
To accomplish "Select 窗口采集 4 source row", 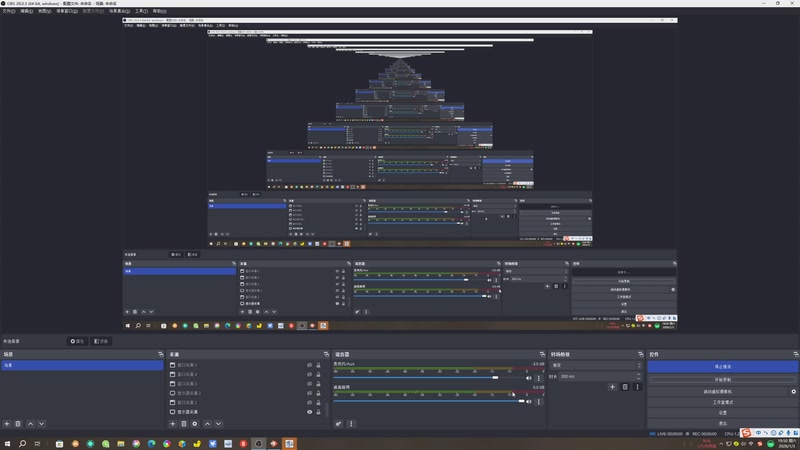I will pyautogui.click(x=245, y=374).
